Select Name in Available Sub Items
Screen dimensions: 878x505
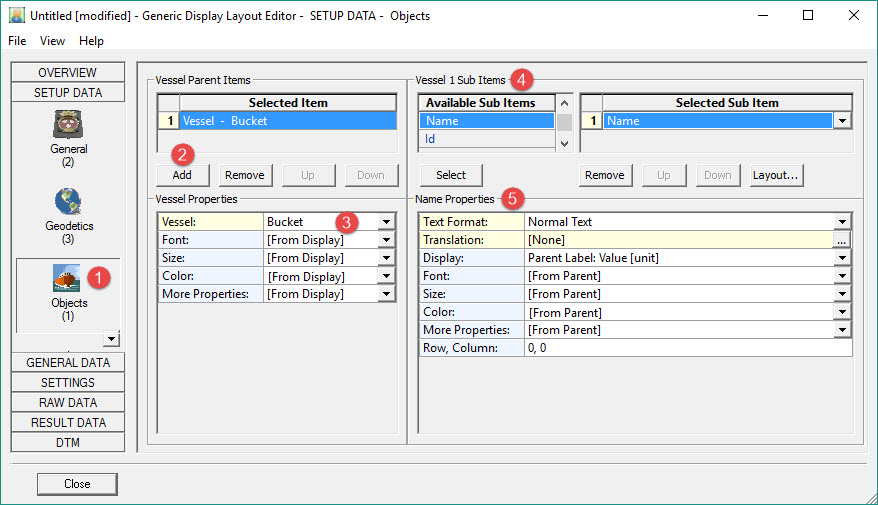487,120
